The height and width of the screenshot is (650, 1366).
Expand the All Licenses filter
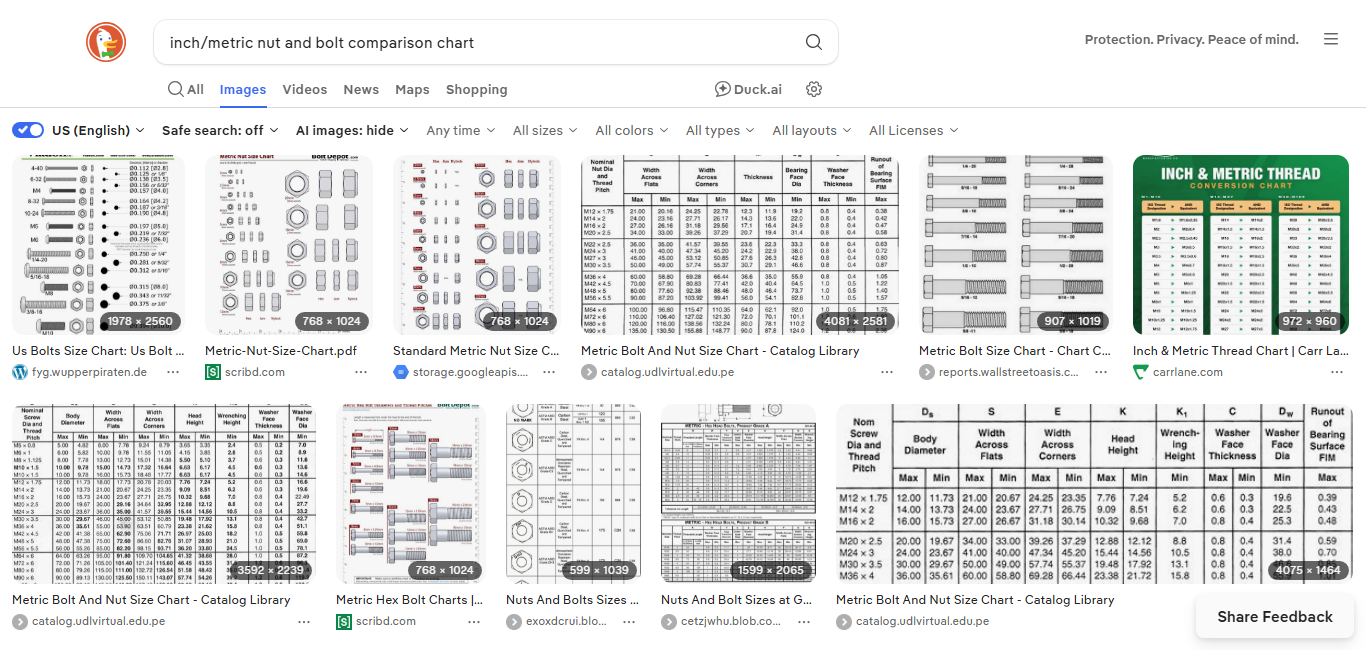pos(913,130)
